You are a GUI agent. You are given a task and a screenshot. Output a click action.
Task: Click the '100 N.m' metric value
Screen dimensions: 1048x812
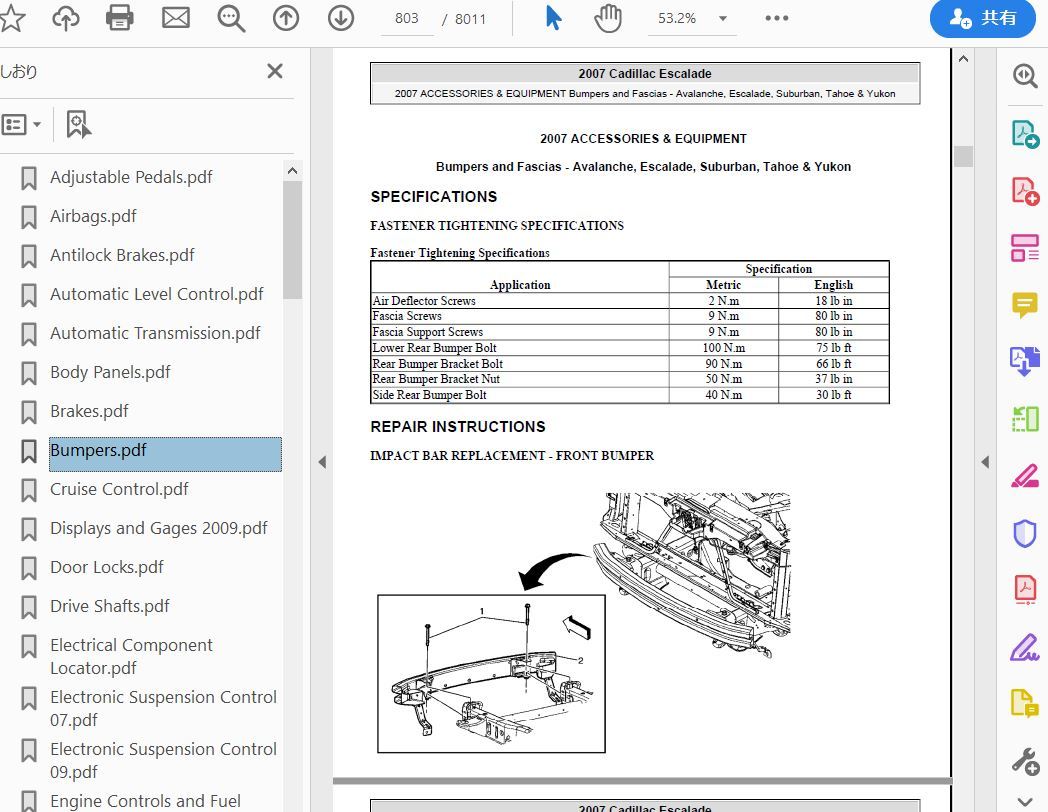point(723,348)
